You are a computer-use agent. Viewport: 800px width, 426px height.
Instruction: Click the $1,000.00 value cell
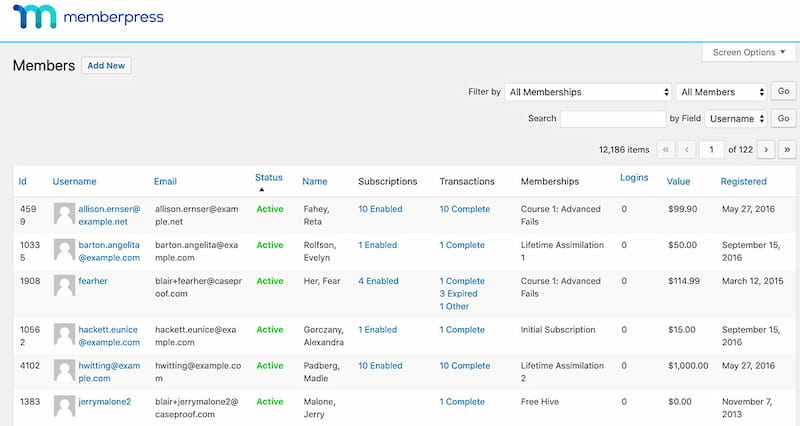[688, 366]
